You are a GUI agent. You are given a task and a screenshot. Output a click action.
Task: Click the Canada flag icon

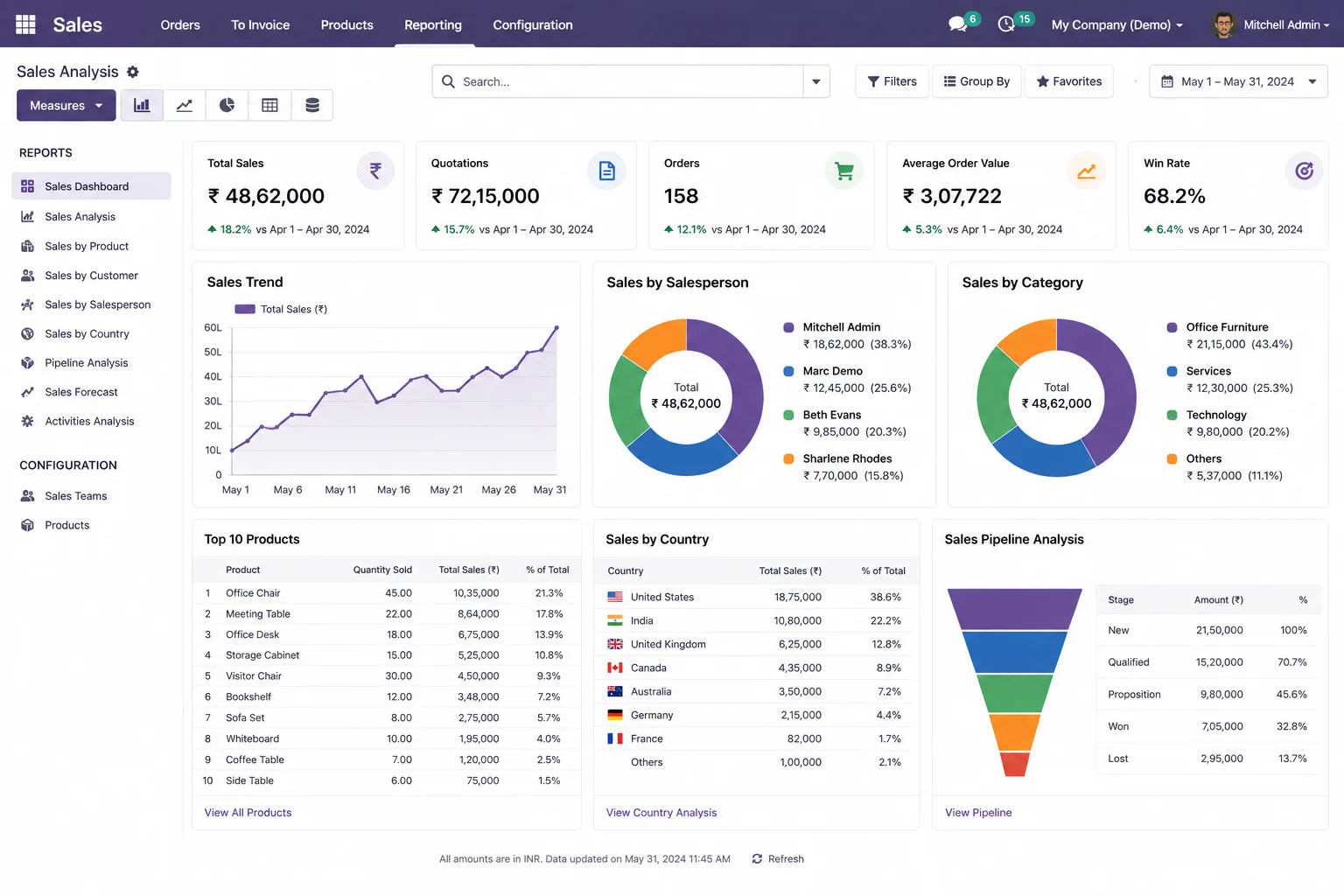pos(615,668)
